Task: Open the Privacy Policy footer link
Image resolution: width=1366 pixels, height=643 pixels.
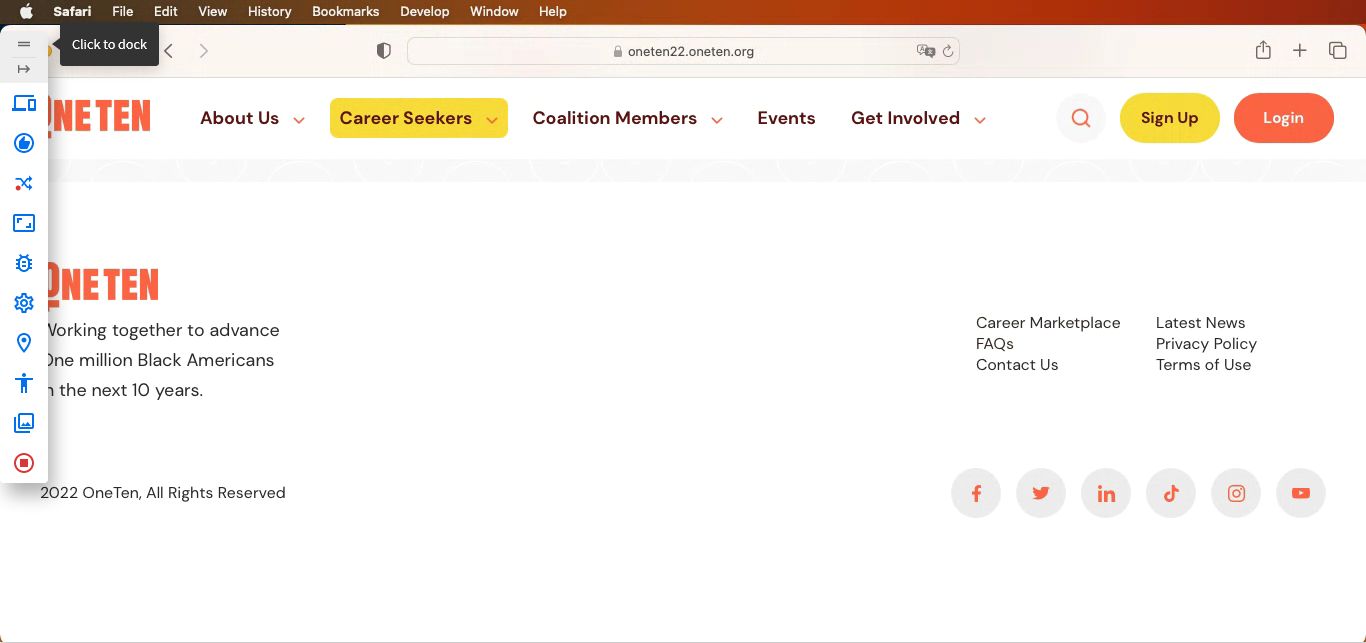Action: click(1206, 344)
